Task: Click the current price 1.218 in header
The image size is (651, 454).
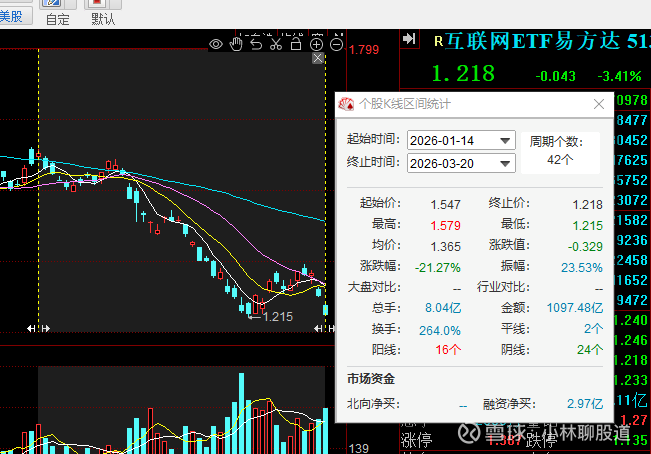Action: 463,73
